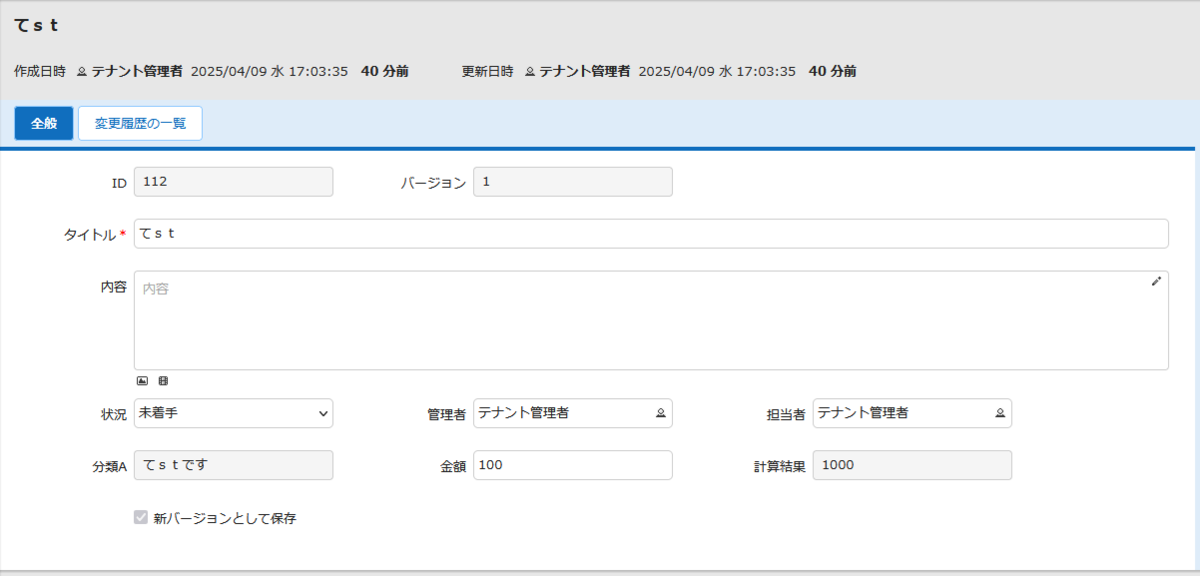Click person icon in 担当者 field
The width and height of the screenshot is (1200, 576).
pyautogui.click(x=1000, y=413)
